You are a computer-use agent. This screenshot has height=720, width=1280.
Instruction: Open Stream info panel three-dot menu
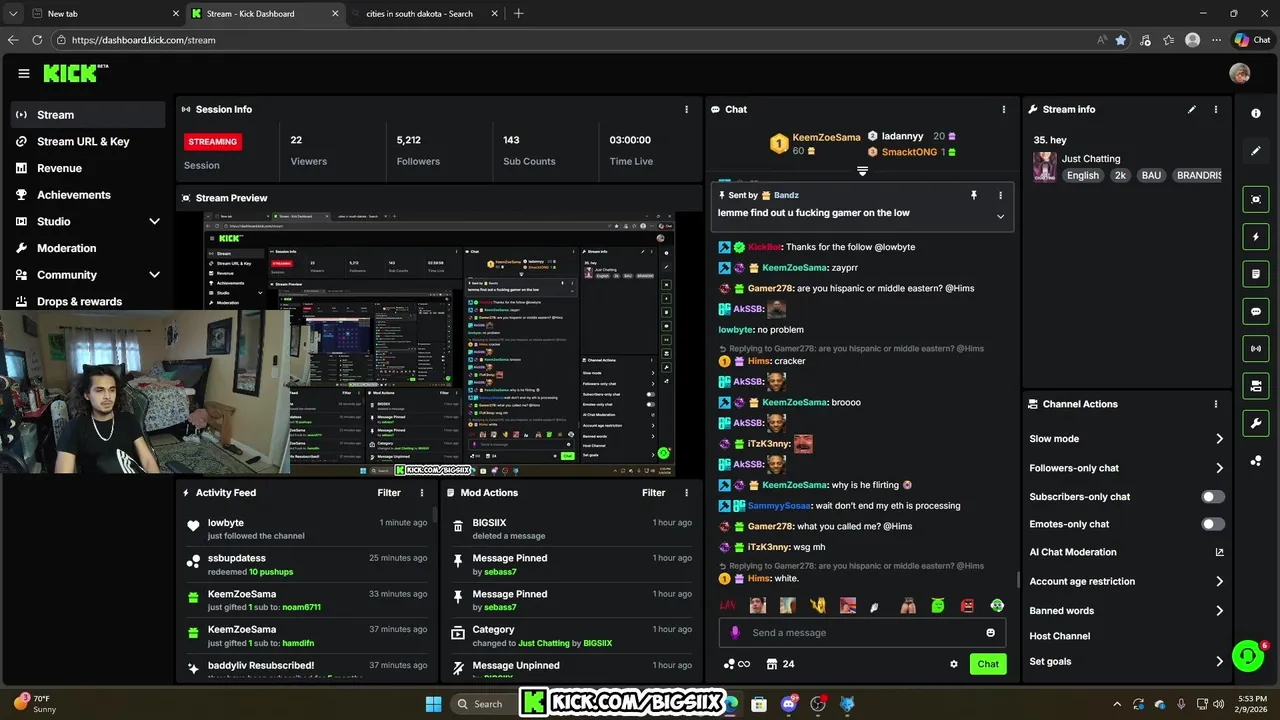pos(1216,109)
